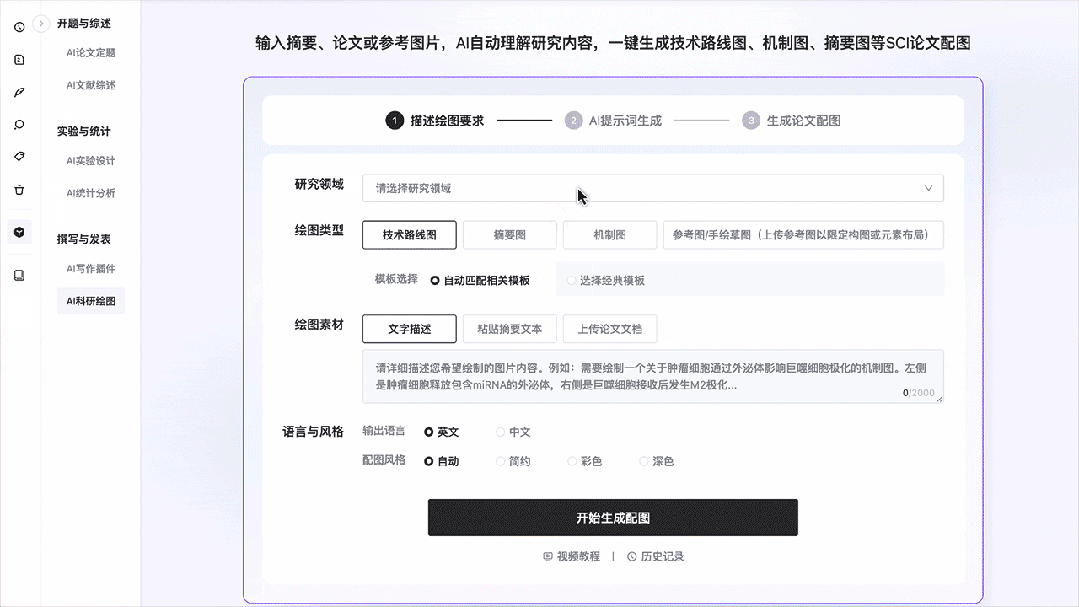Select the highlighted cube icon in sidebar
This screenshot has height=607, width=1079.
[x=19, y=233]
